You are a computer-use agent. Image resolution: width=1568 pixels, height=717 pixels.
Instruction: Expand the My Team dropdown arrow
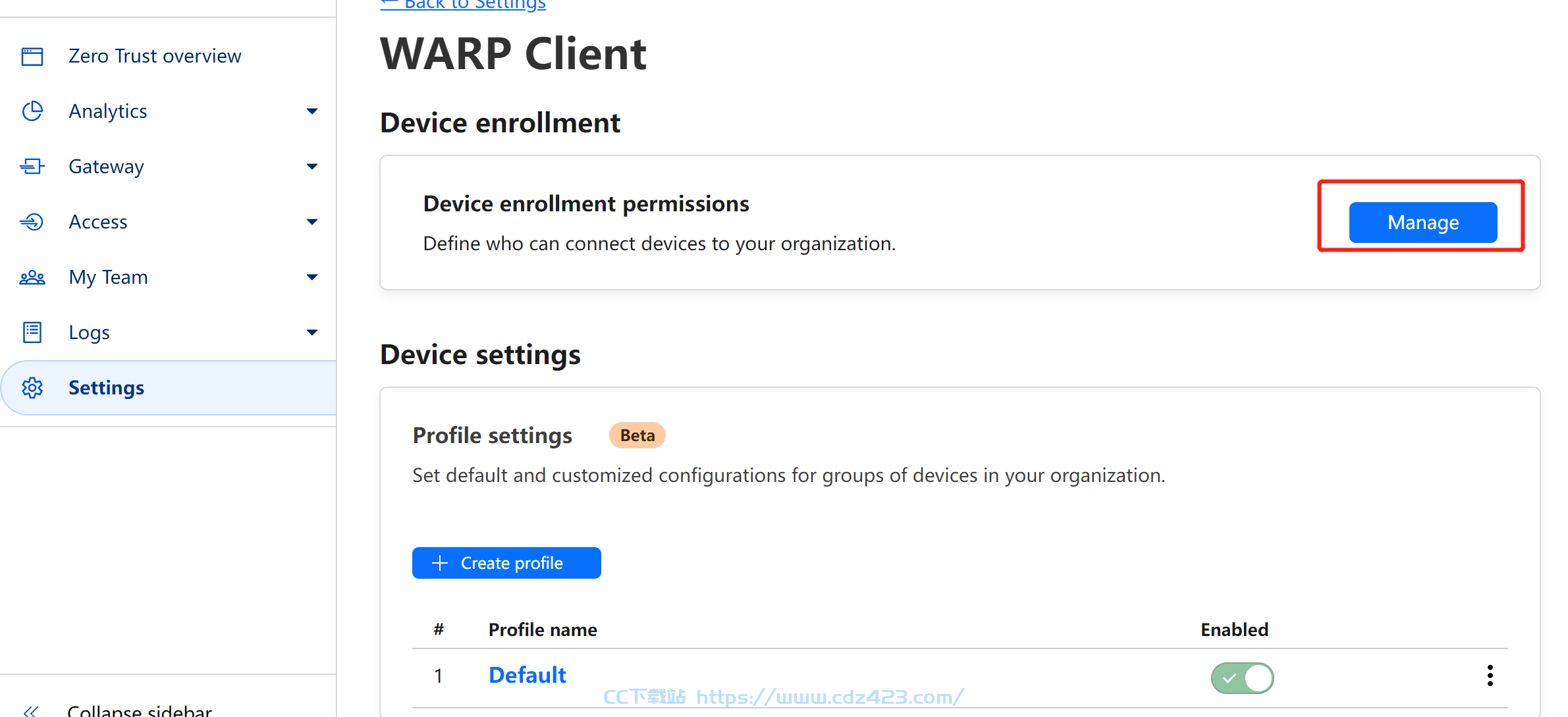point(312,277)
